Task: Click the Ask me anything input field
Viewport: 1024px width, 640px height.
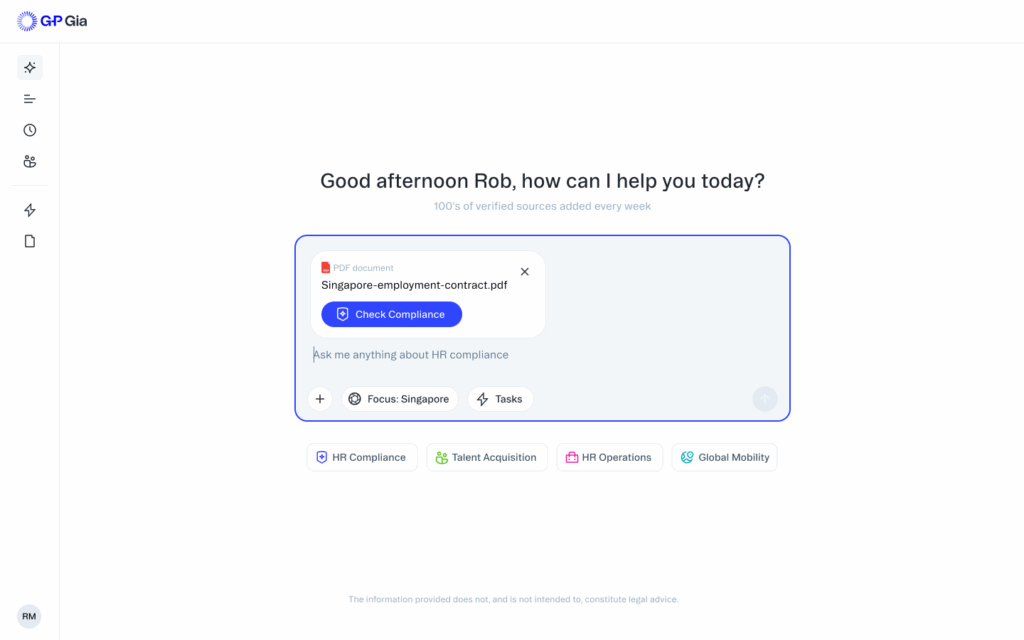Action: [x=542, y=355]
